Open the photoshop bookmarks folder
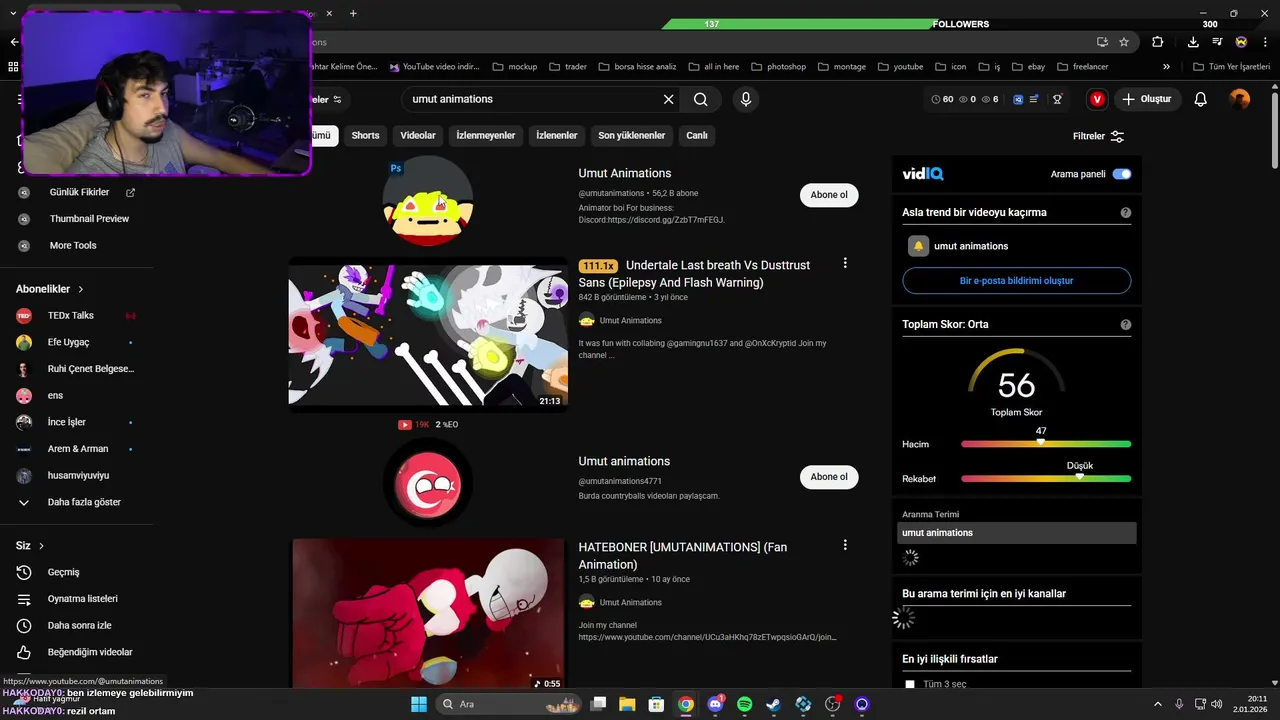Image resolution: width=1280 pixels, height=720 pixels. [x=778, y=67]
